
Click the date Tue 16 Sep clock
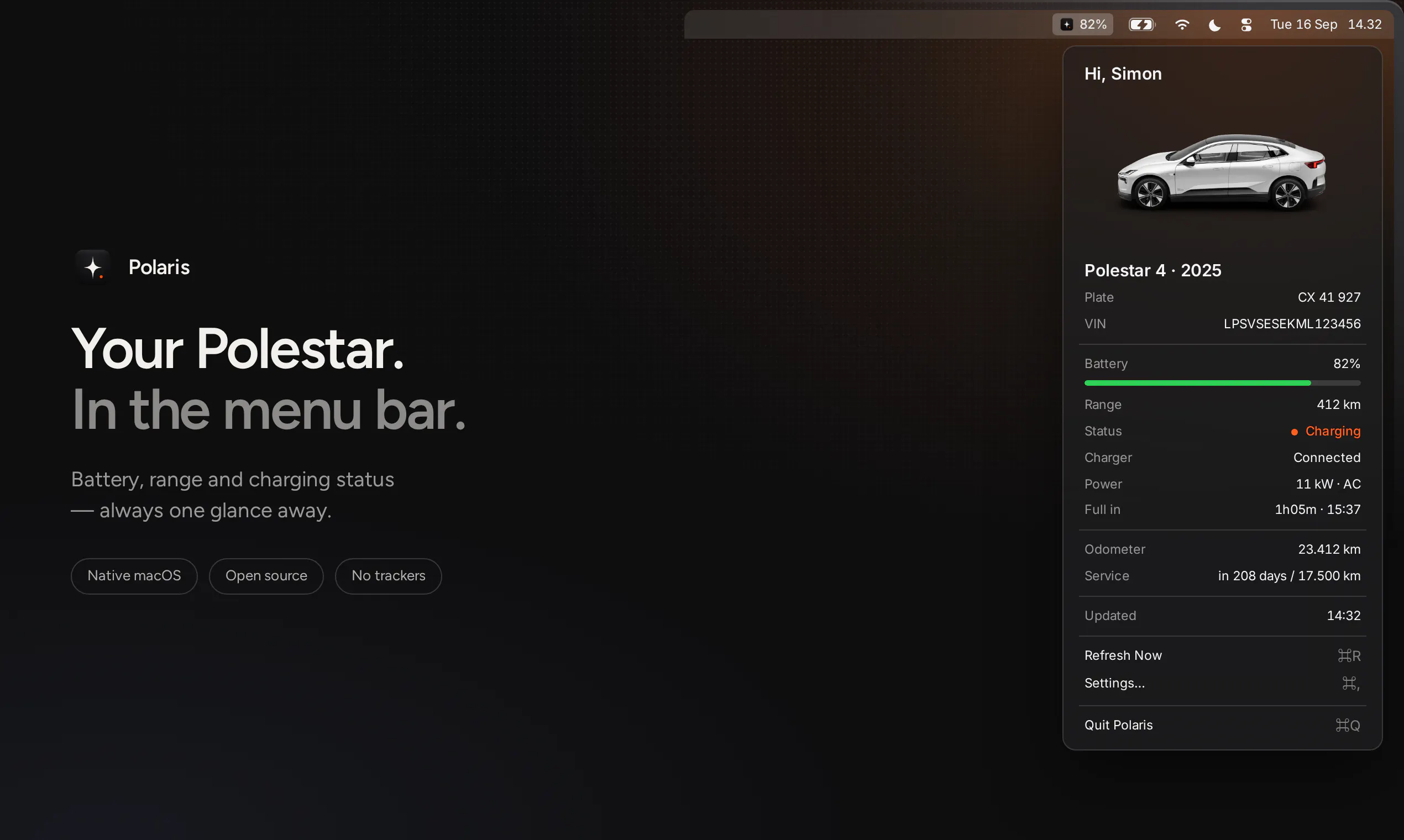1326,24
